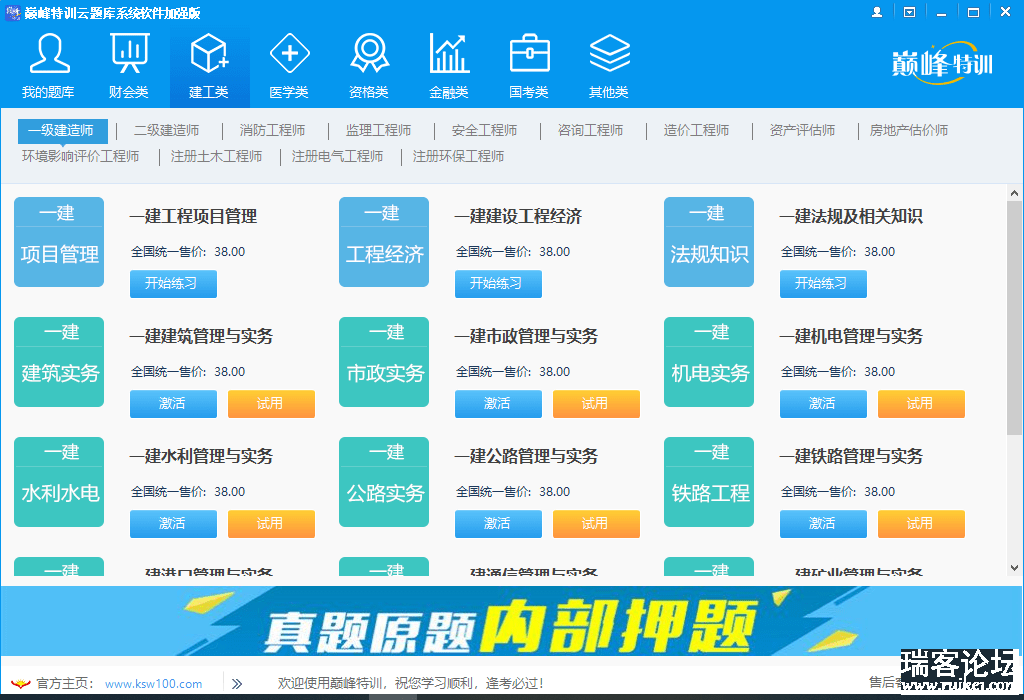The width and height of the screenshot is (1024, 700).
Task: Select the 资产评估师 tab
Action: click(802, 130)
